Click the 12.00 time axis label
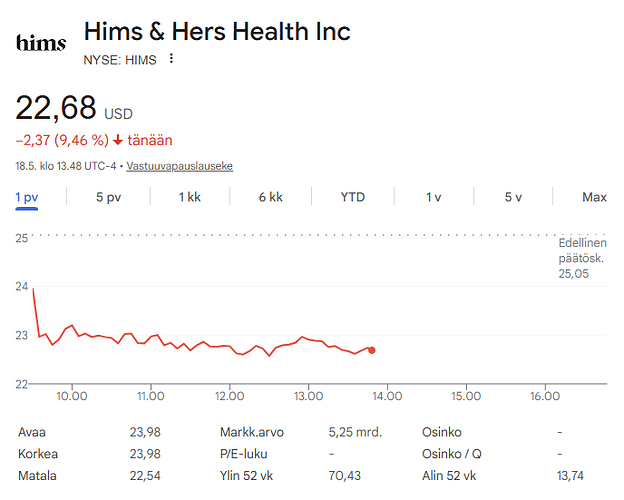 pos(229,396)
